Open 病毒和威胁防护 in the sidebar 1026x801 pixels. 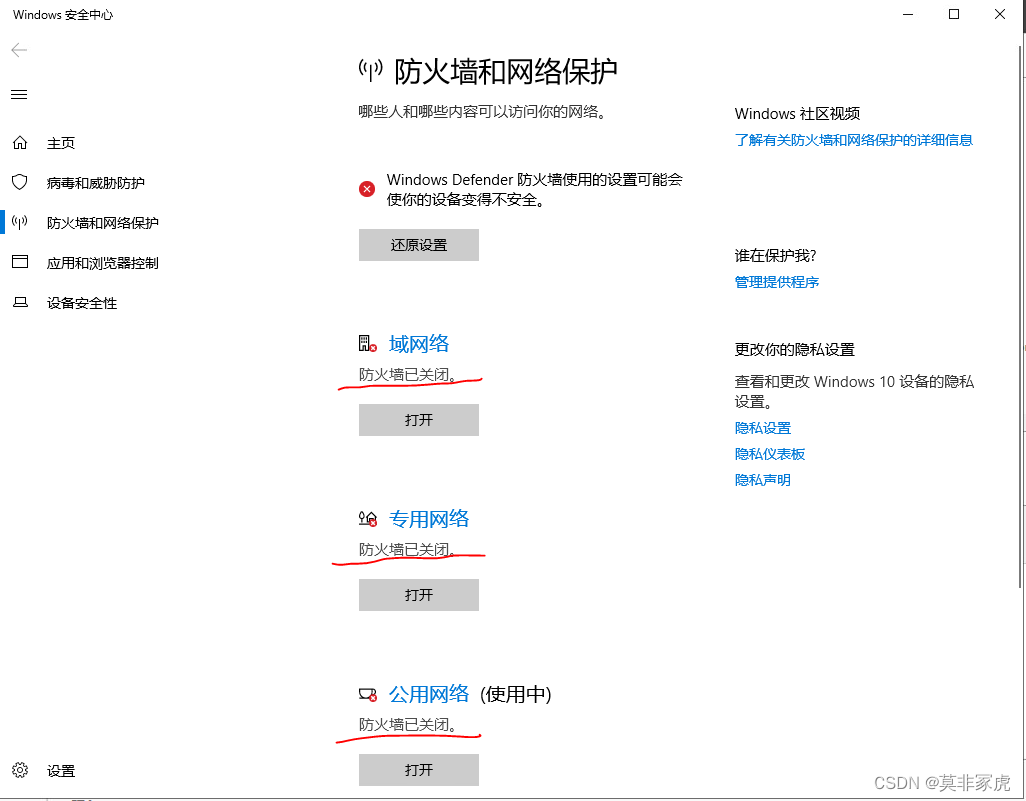tap(96, 183)
